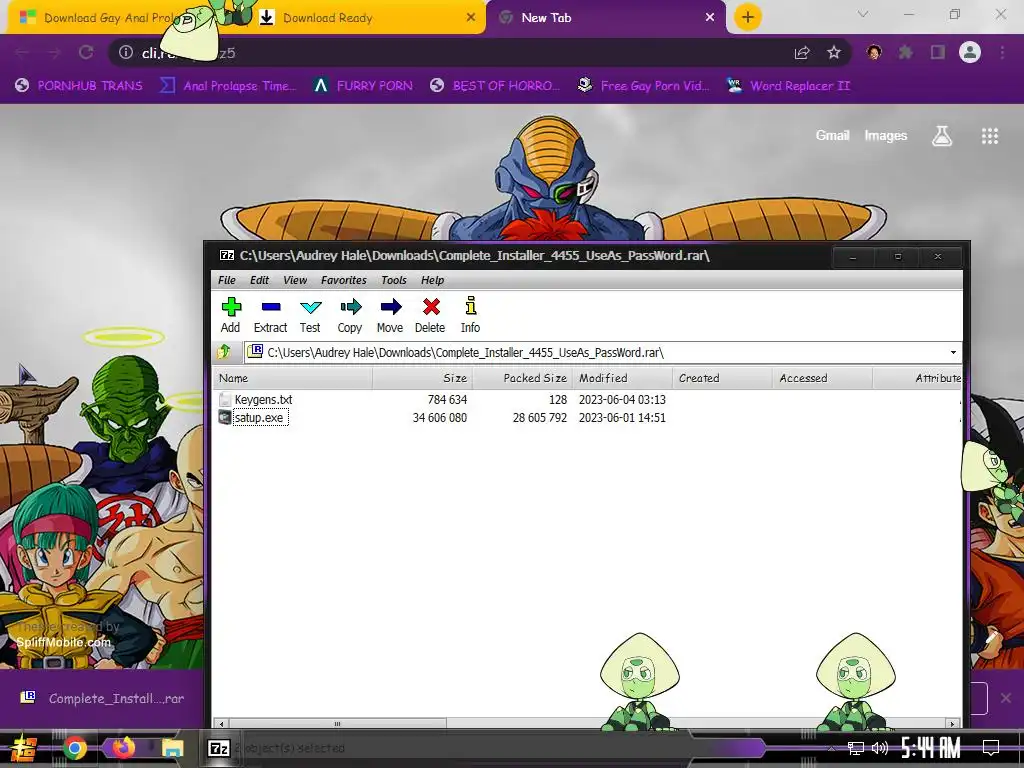The width and height of the screenshot is (1024, 768).
Task: Bookmark this page with the star icon
Action: [x=834, y=52]
